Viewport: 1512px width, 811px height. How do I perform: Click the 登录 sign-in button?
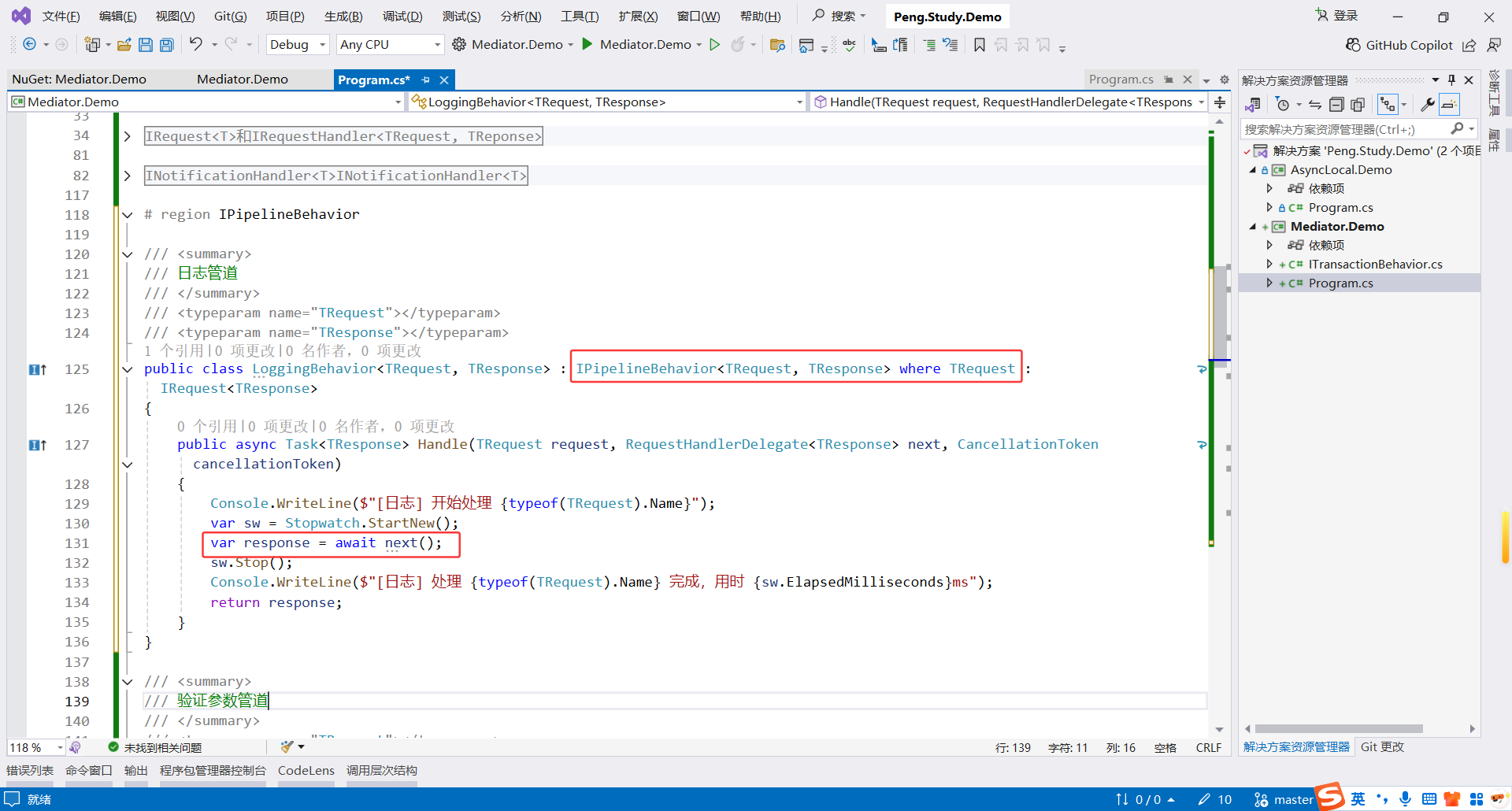point(1337,16)
